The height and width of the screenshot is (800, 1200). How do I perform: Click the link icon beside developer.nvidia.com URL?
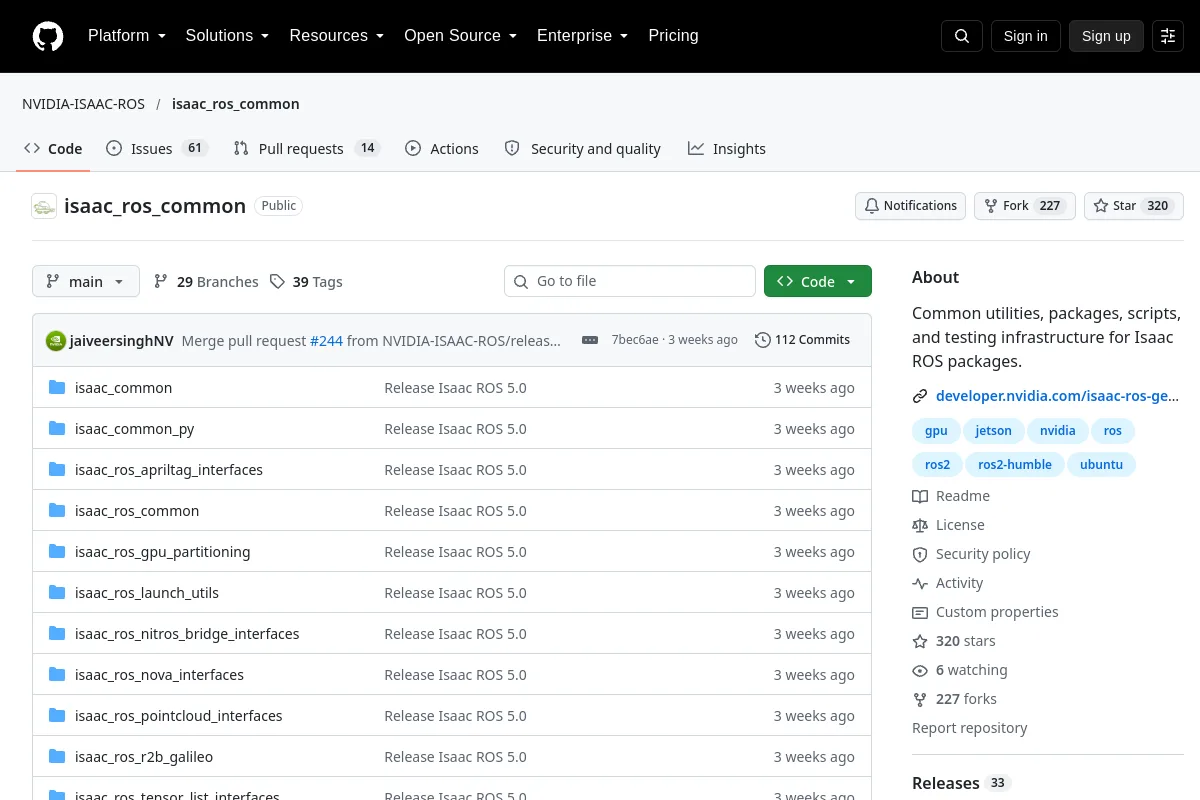click(x=920, y=396)
